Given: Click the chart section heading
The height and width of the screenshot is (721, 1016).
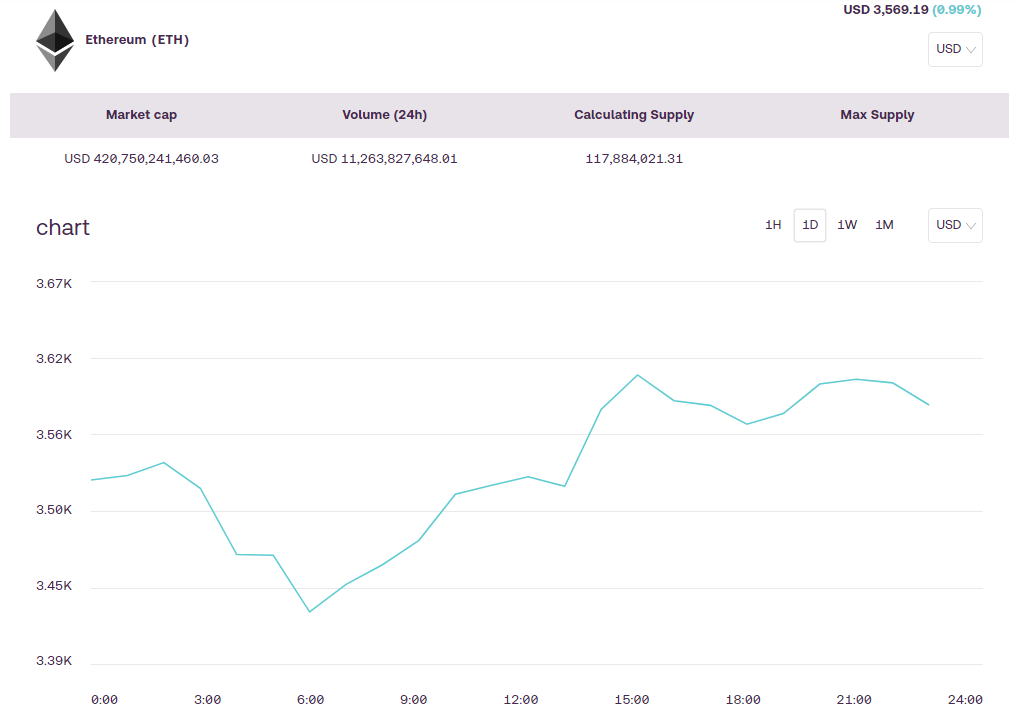Looking at the screenshot, I should 63,228.
